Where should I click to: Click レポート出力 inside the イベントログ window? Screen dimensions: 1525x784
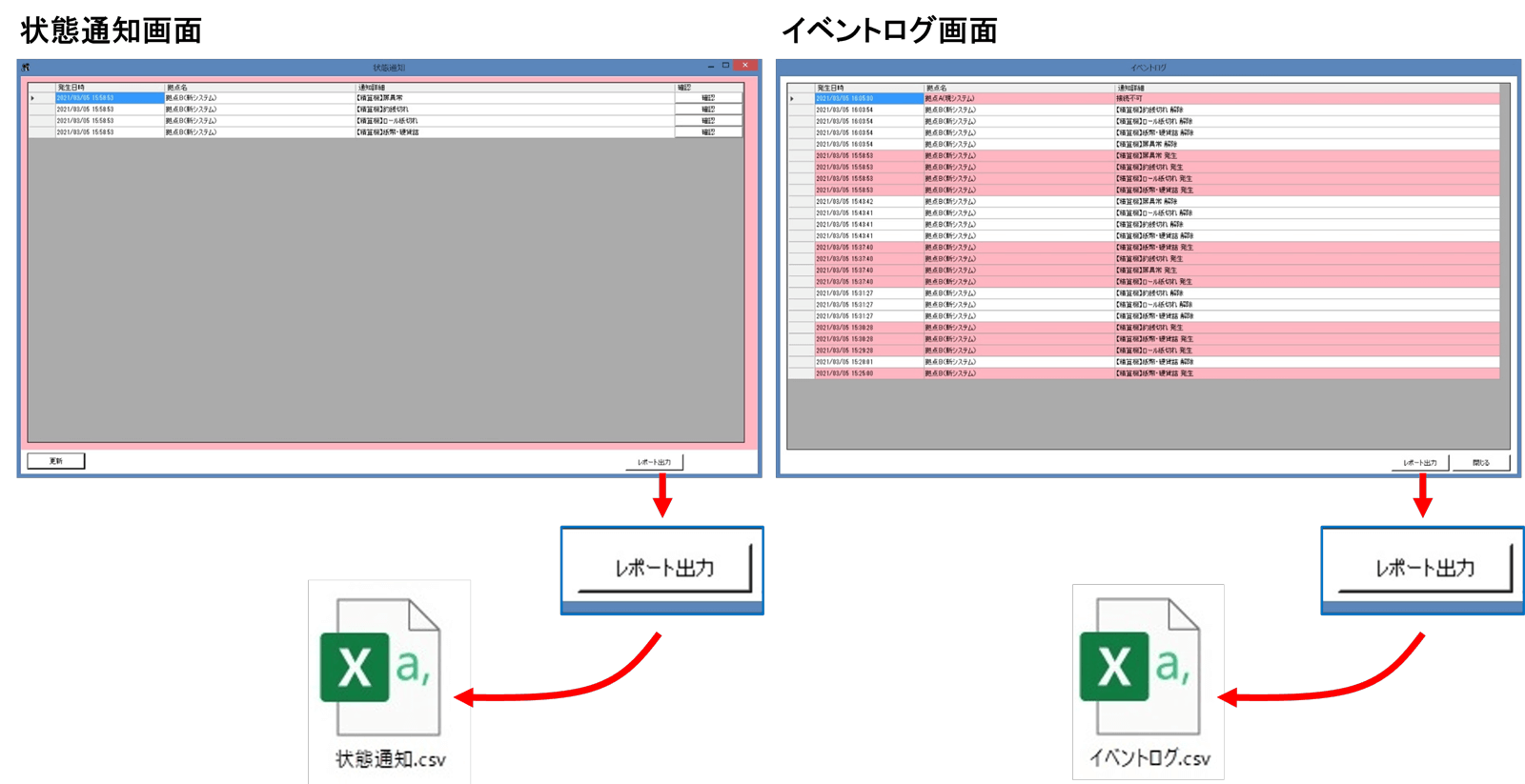1419,463
